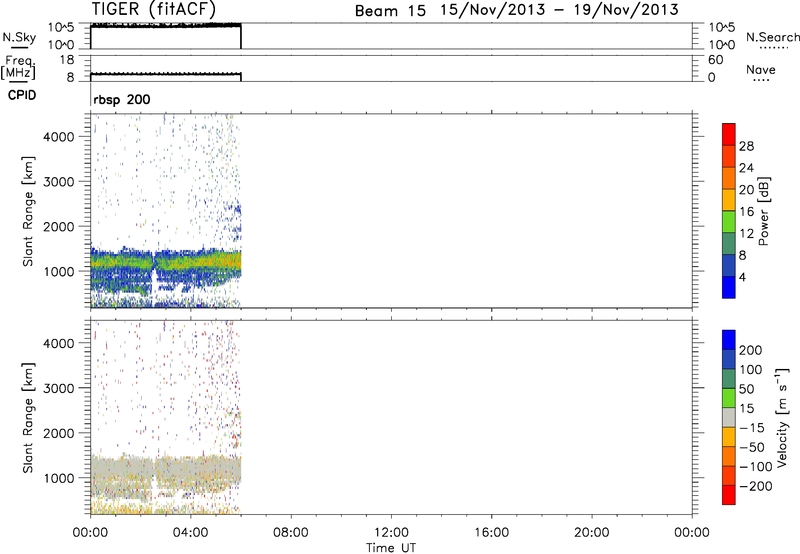
Task: Select the Freq. [MHz] axis label
Action: (19, 67)
